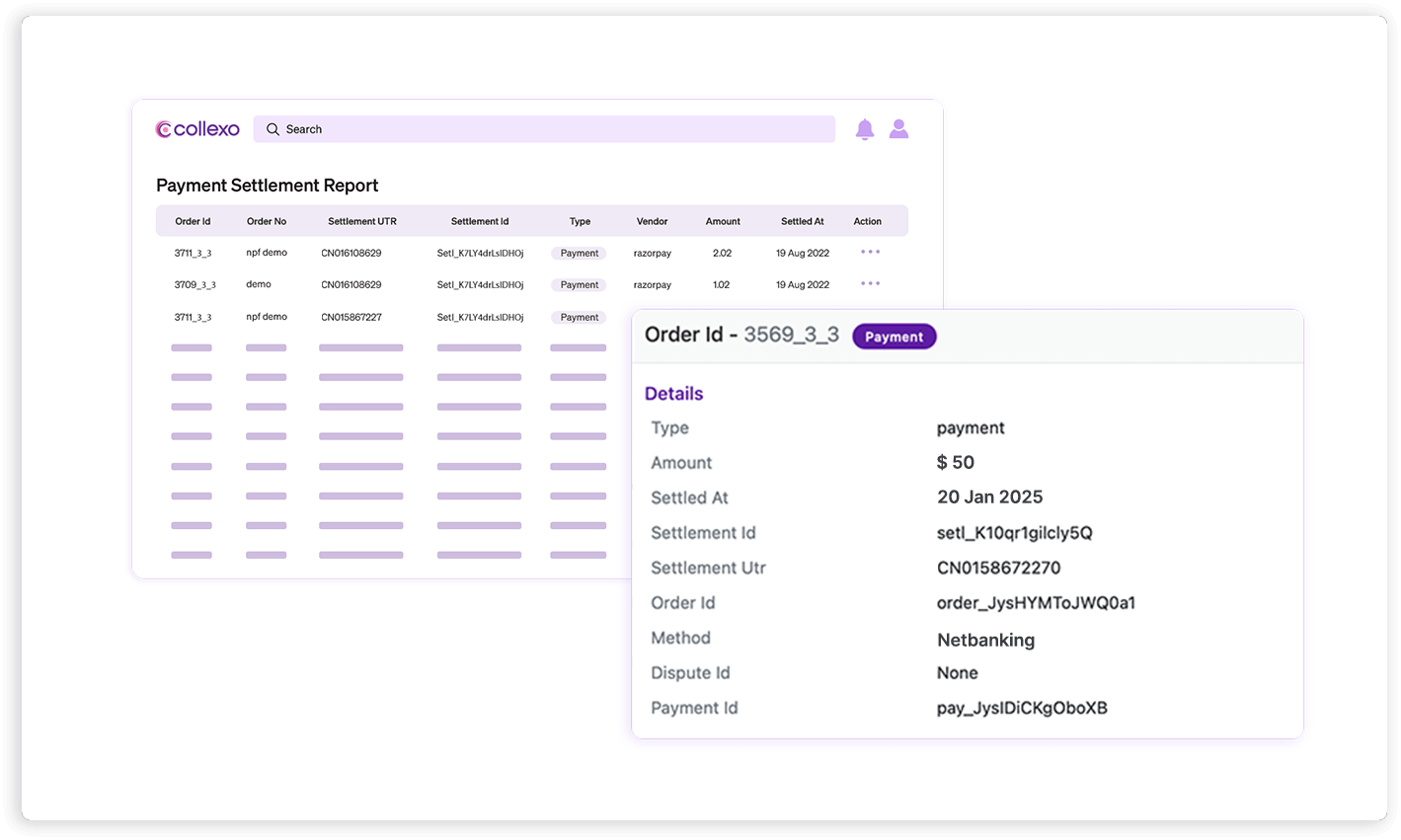The width and height of the screenshot is (1401, 840).
Task: Click the Settled At column header
Action: pos(803,221)
